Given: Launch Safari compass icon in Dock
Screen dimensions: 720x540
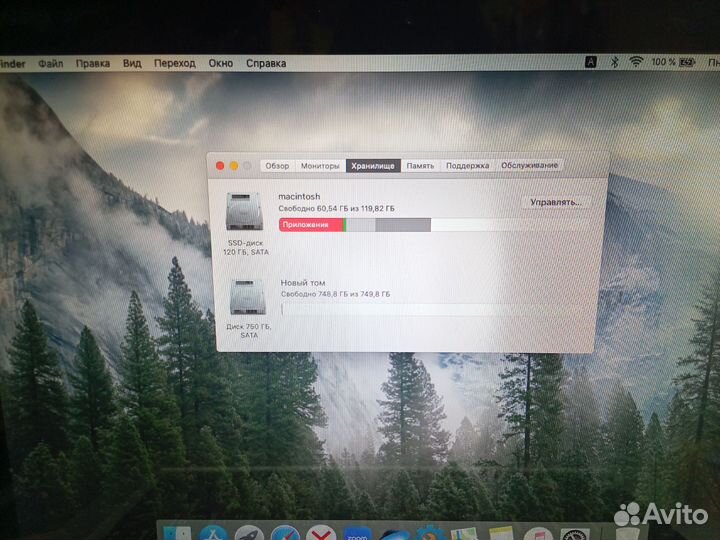Looking at the screenshot, I should pos(285,533).
